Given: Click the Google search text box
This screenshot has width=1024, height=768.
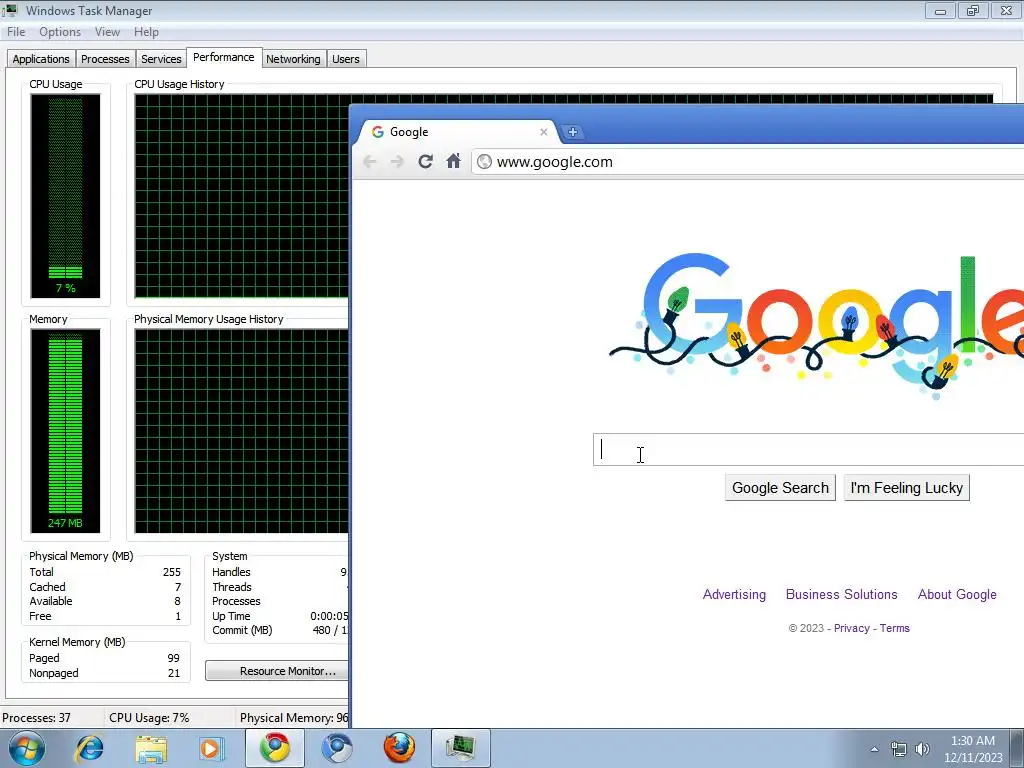Looking at the screenshot, I should click(x=808, y=449).
